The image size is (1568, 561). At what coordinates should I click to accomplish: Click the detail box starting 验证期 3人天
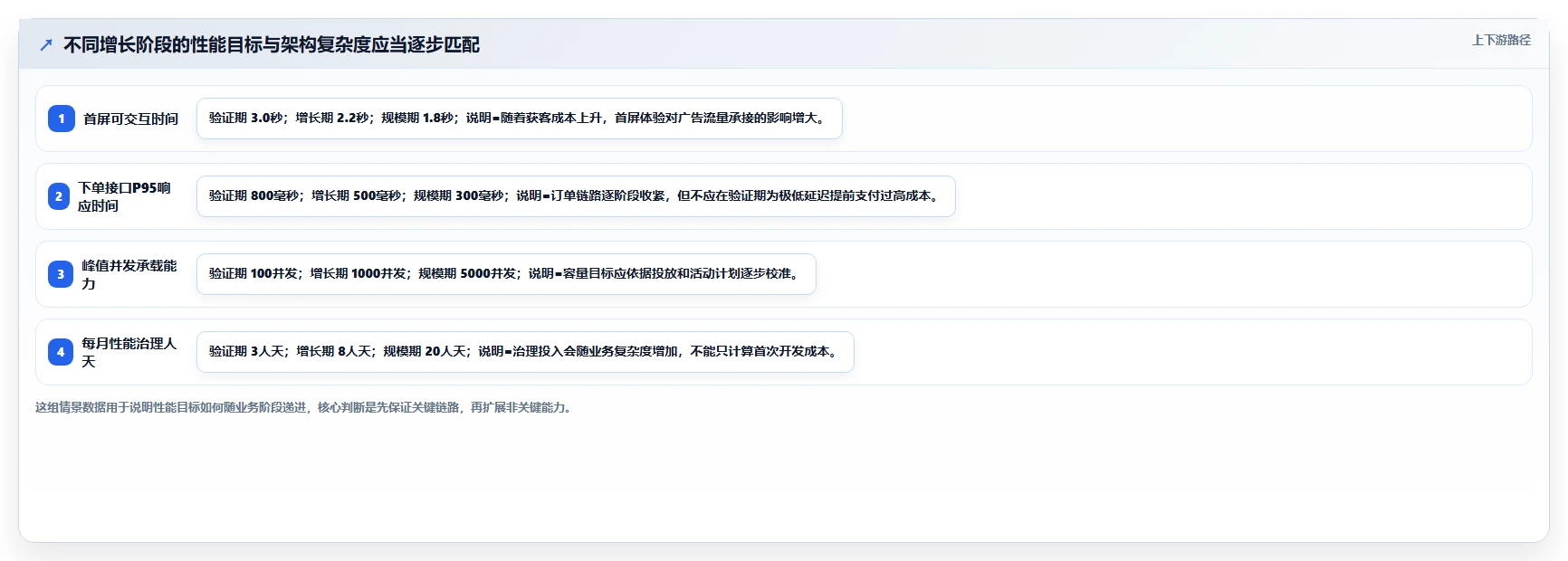525,352
